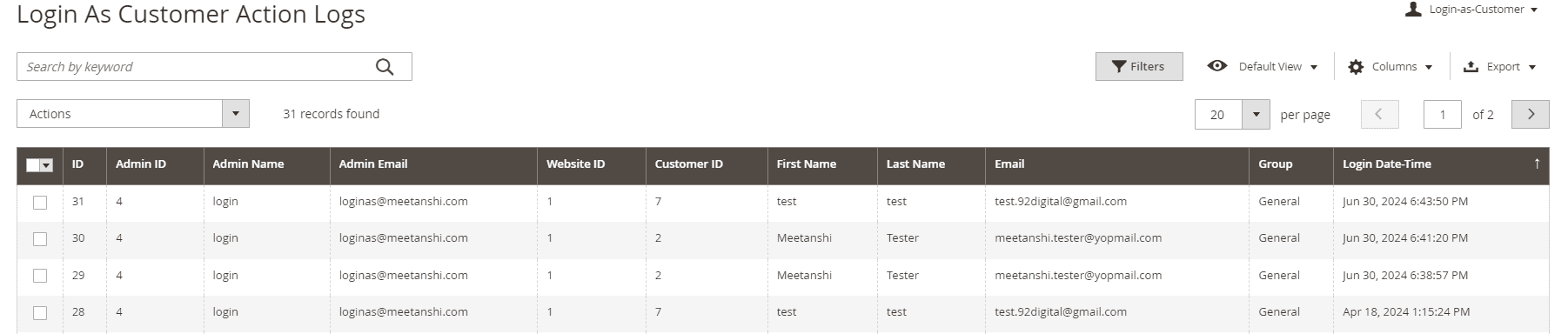Screen dimensions: 1568x334
Task: Click General group in row 31
Action: 1278,201
